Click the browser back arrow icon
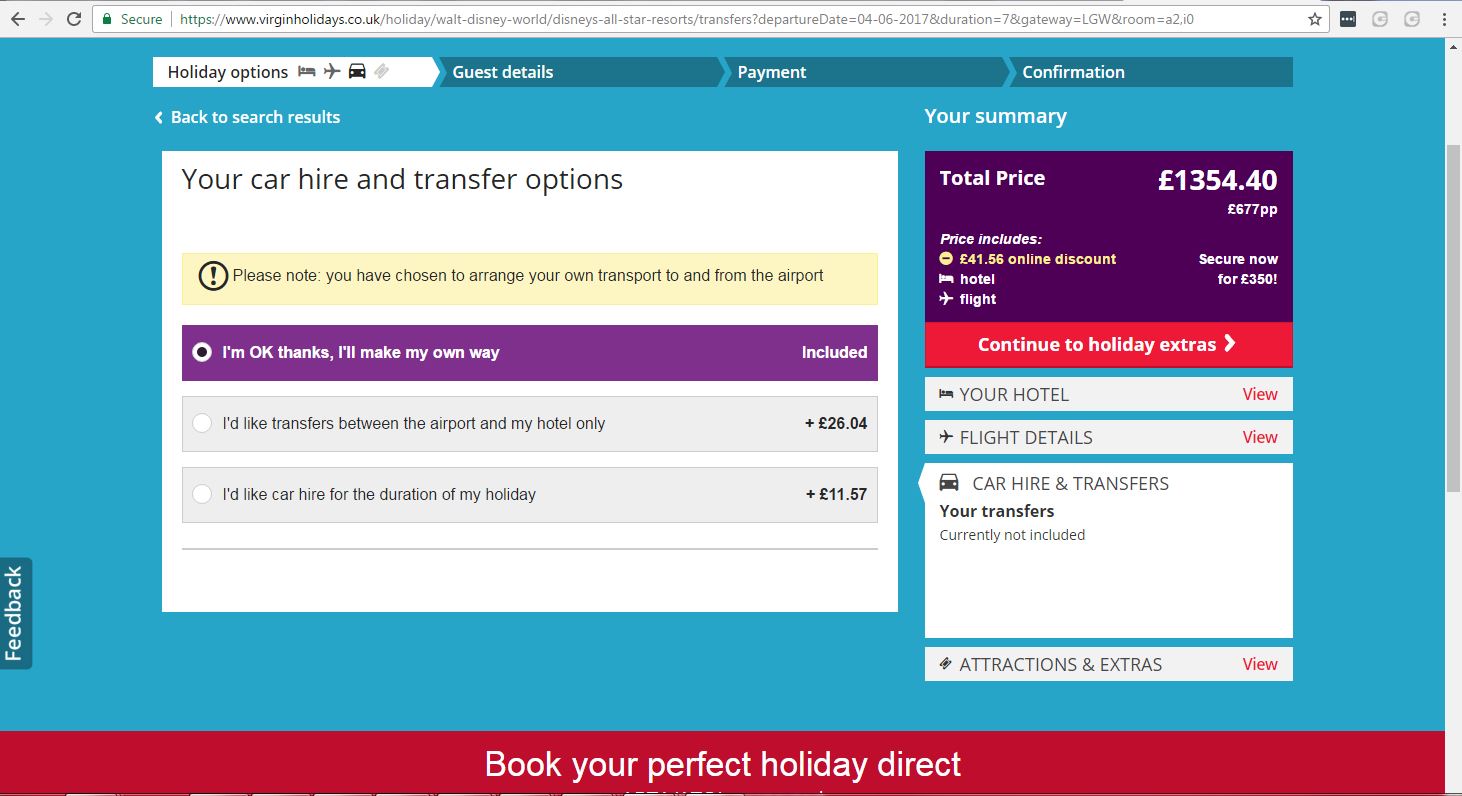Screen dimensions: 1462x796 pos(17,19)
